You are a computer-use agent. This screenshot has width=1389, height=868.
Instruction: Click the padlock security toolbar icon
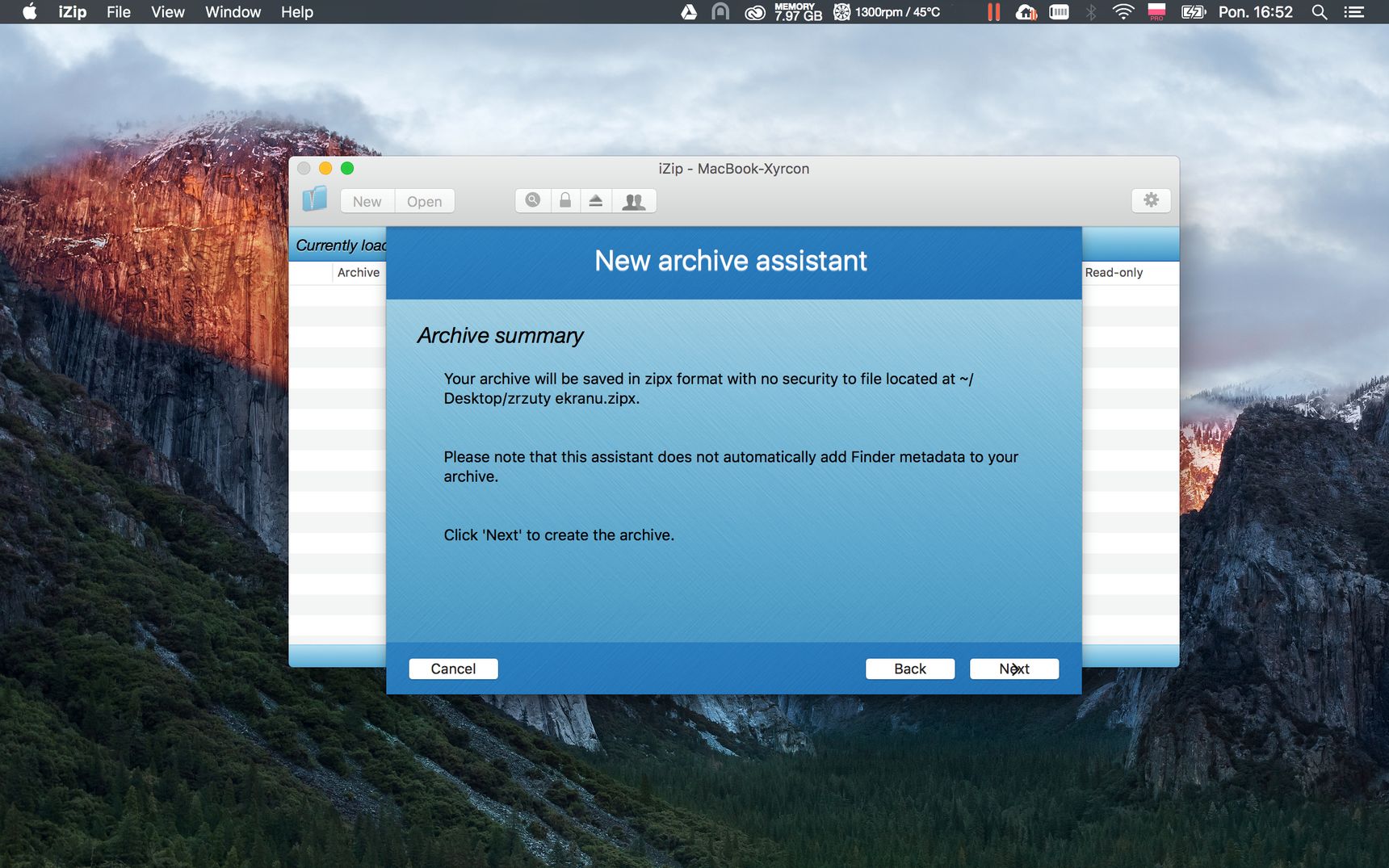pyautogui.click(x=565, y=200)
